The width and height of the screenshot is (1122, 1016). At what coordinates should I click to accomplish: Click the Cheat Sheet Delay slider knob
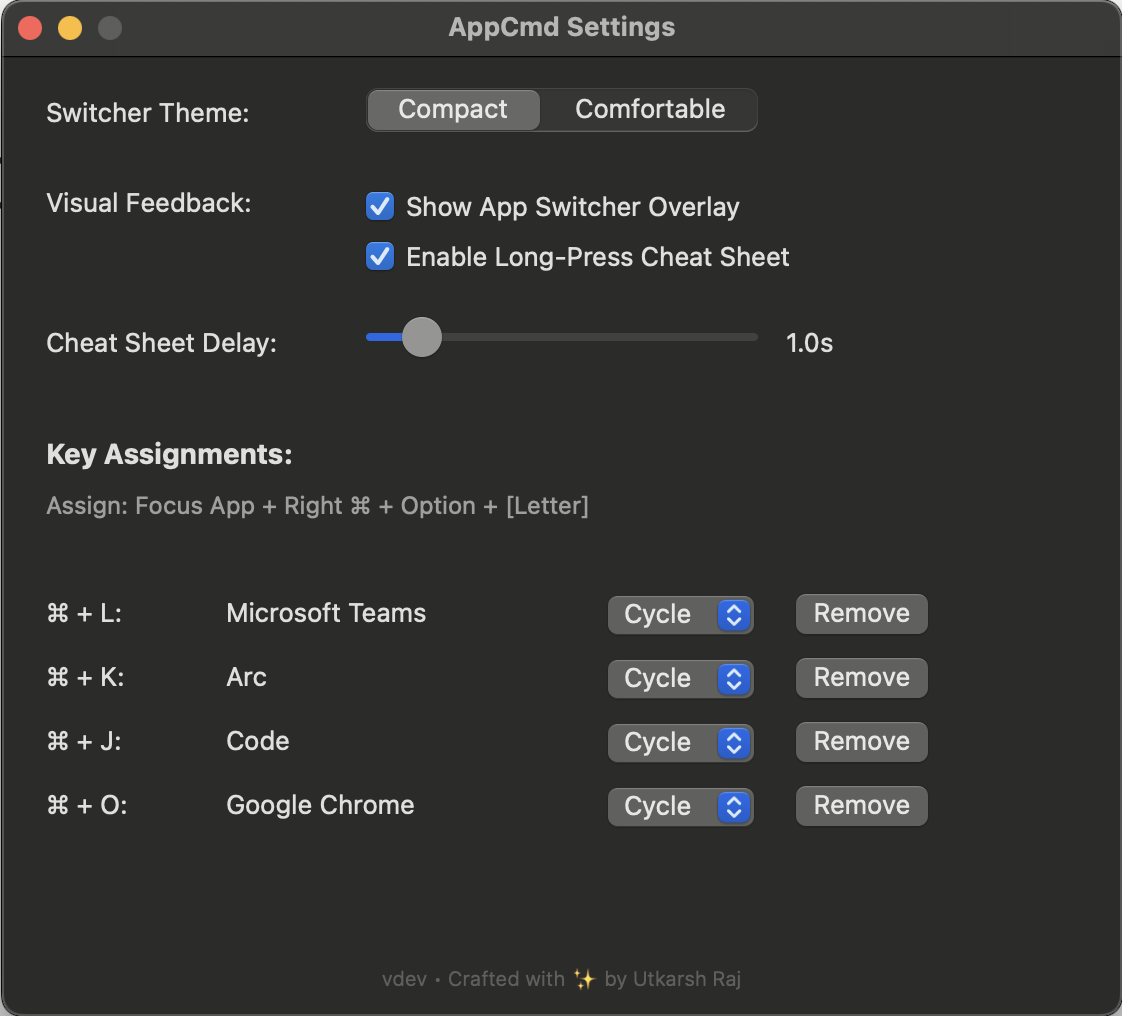click(x=421, y=337)
